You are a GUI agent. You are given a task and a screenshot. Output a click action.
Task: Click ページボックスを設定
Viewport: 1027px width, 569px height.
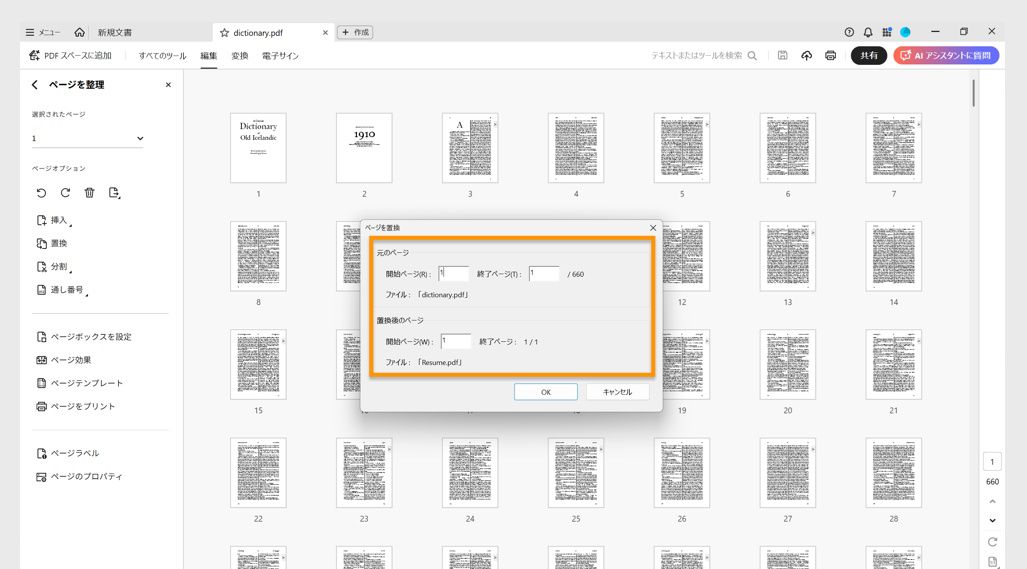tap(84, 337)
